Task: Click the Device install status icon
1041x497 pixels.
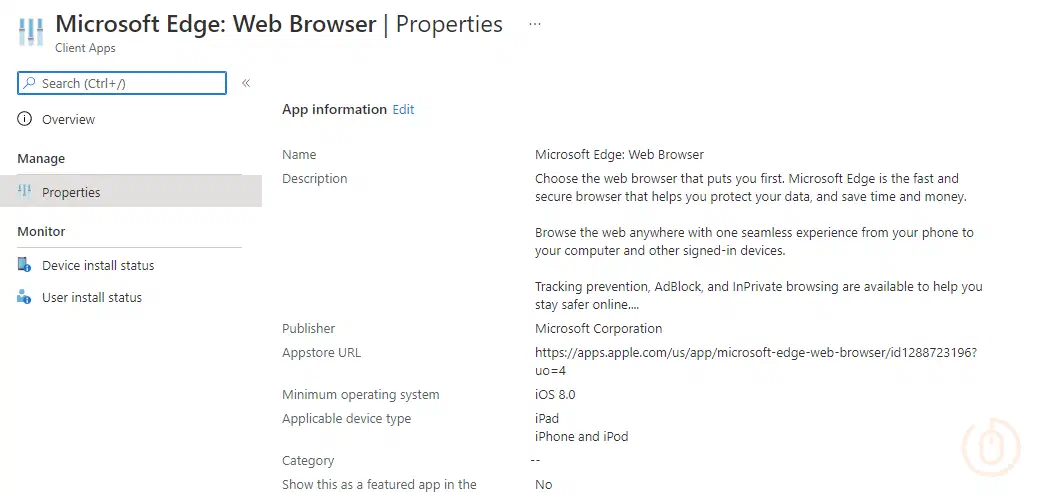Action: [x=25, y=266]
